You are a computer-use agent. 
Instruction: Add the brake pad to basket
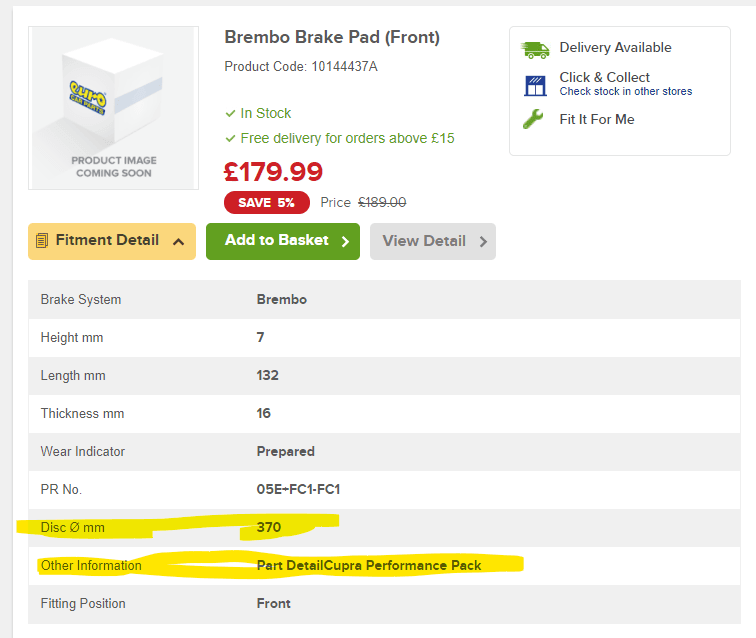pos(276,241)
